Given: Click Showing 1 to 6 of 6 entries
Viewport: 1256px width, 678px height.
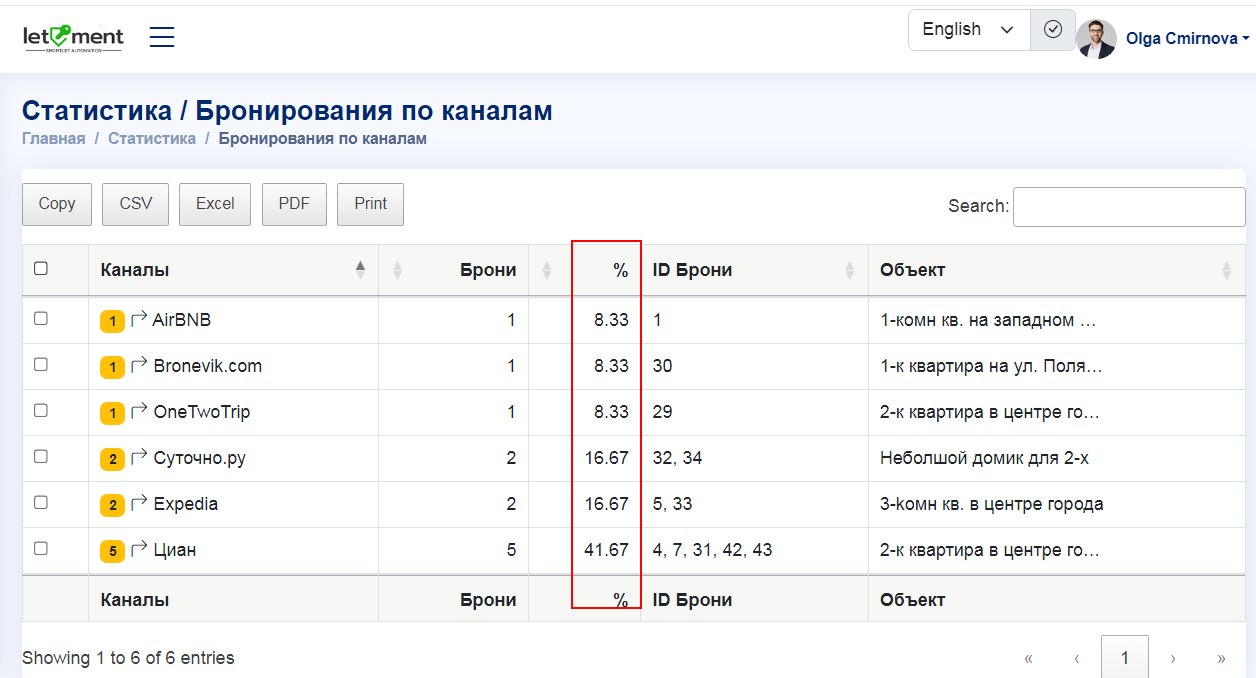Looking at the screenshot, I should click(x=128, y=658).
